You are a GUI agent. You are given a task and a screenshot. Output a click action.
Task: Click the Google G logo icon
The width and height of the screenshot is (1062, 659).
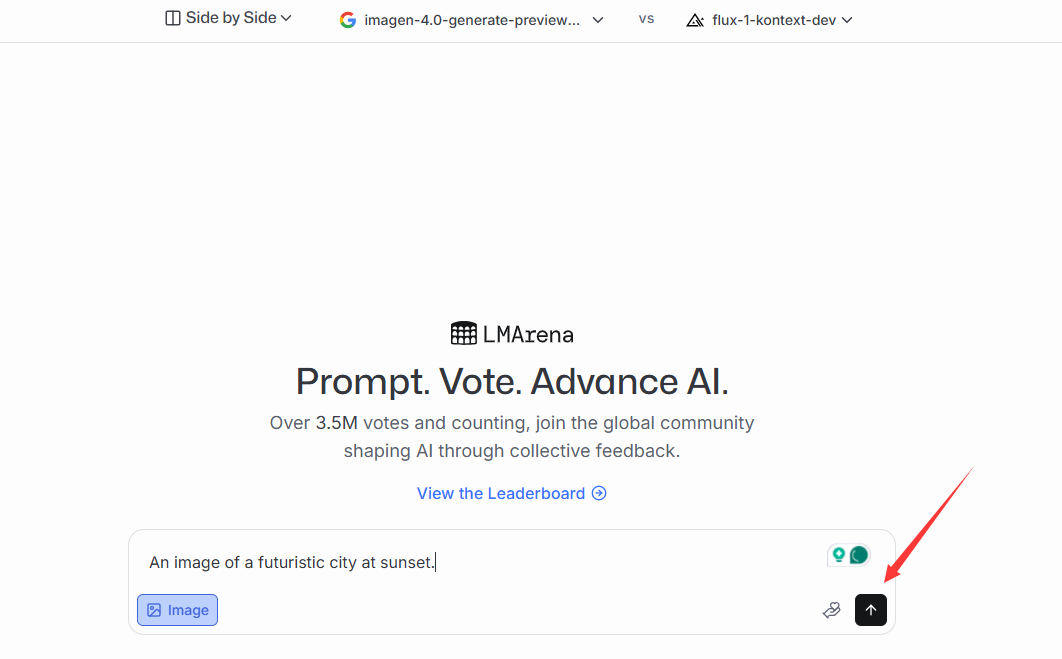pos(348,20)
